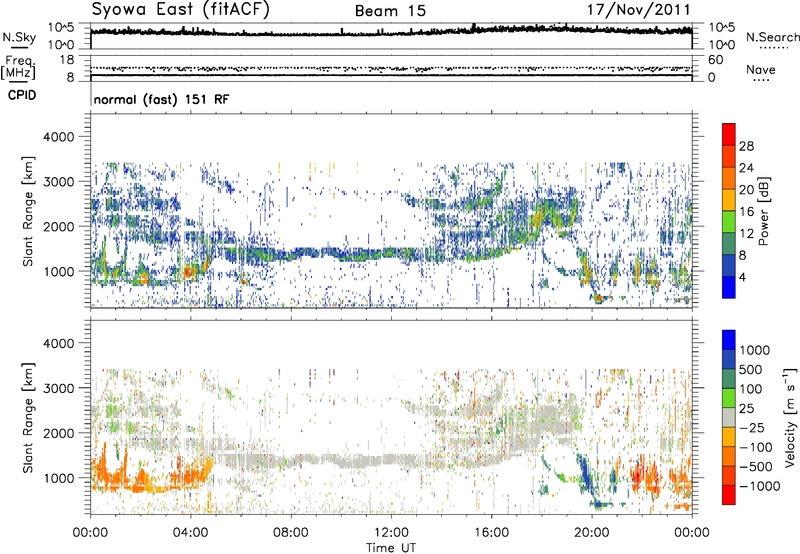The width and height of the screenshot is (800, 554).
Task: Click the "10^0" tick beside N.Search label
Action: click(x=721, y=45)
